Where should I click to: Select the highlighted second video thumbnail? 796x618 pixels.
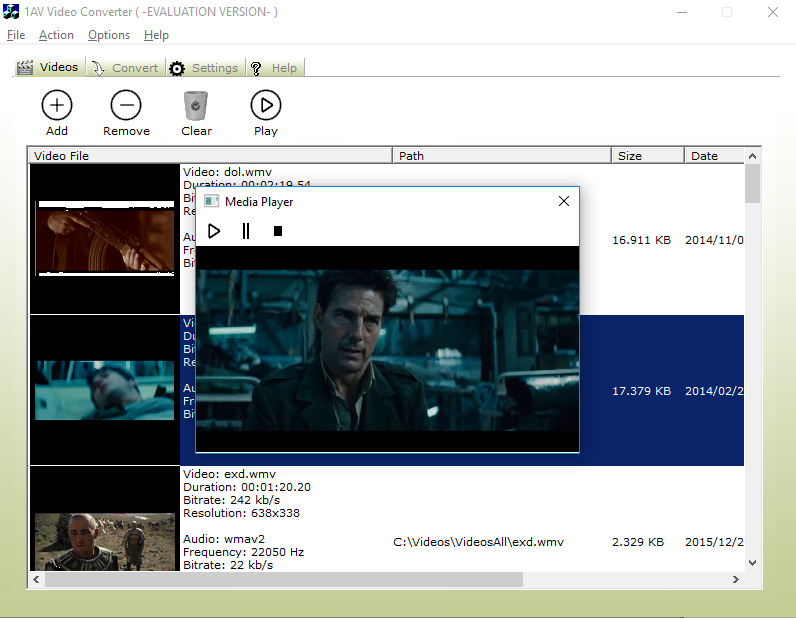pos(105,390)
